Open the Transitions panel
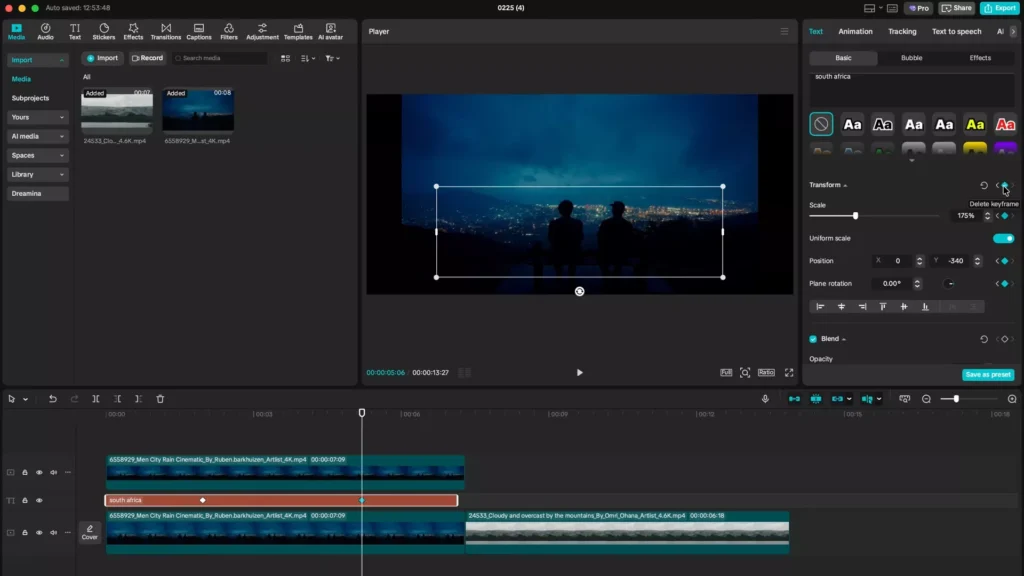The width and height of the screenshot is (1024, 576). [166, 31]
